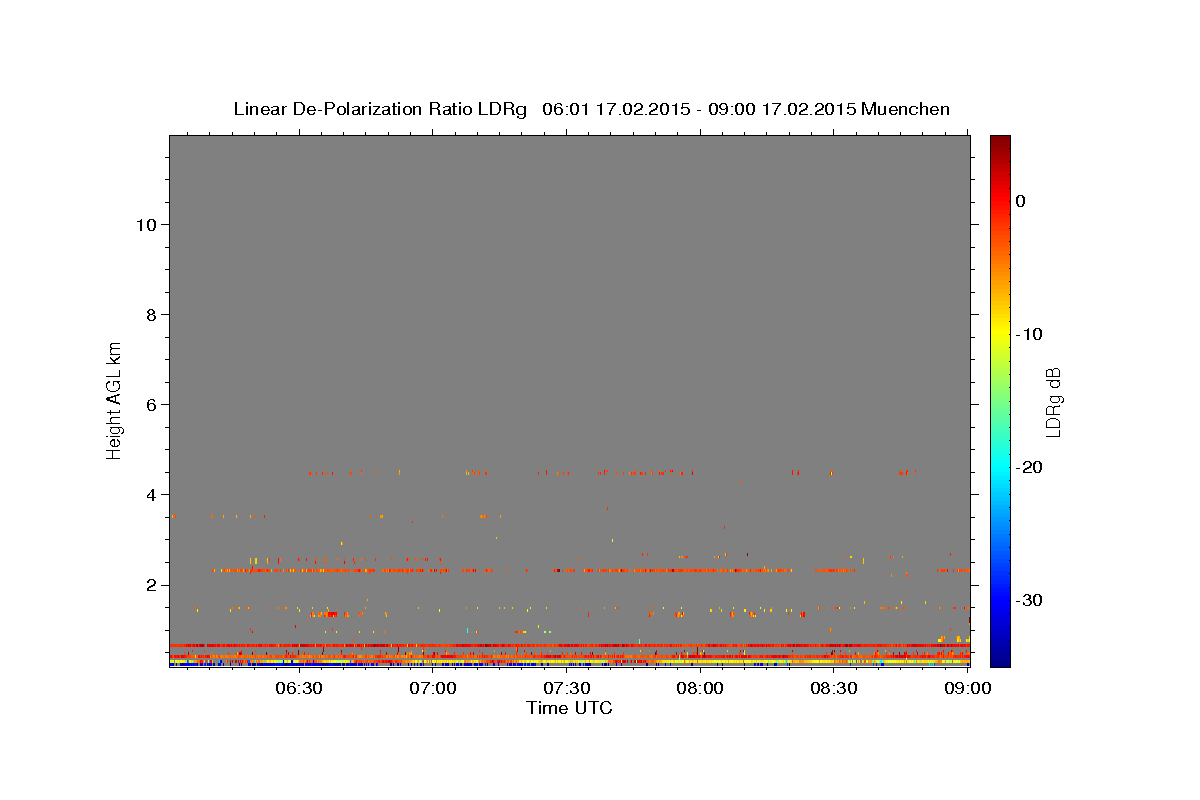Select the 08:30 time tick label
Image resolution: width=1200 pixels, height=800 pixels.
tap(833, 688)
